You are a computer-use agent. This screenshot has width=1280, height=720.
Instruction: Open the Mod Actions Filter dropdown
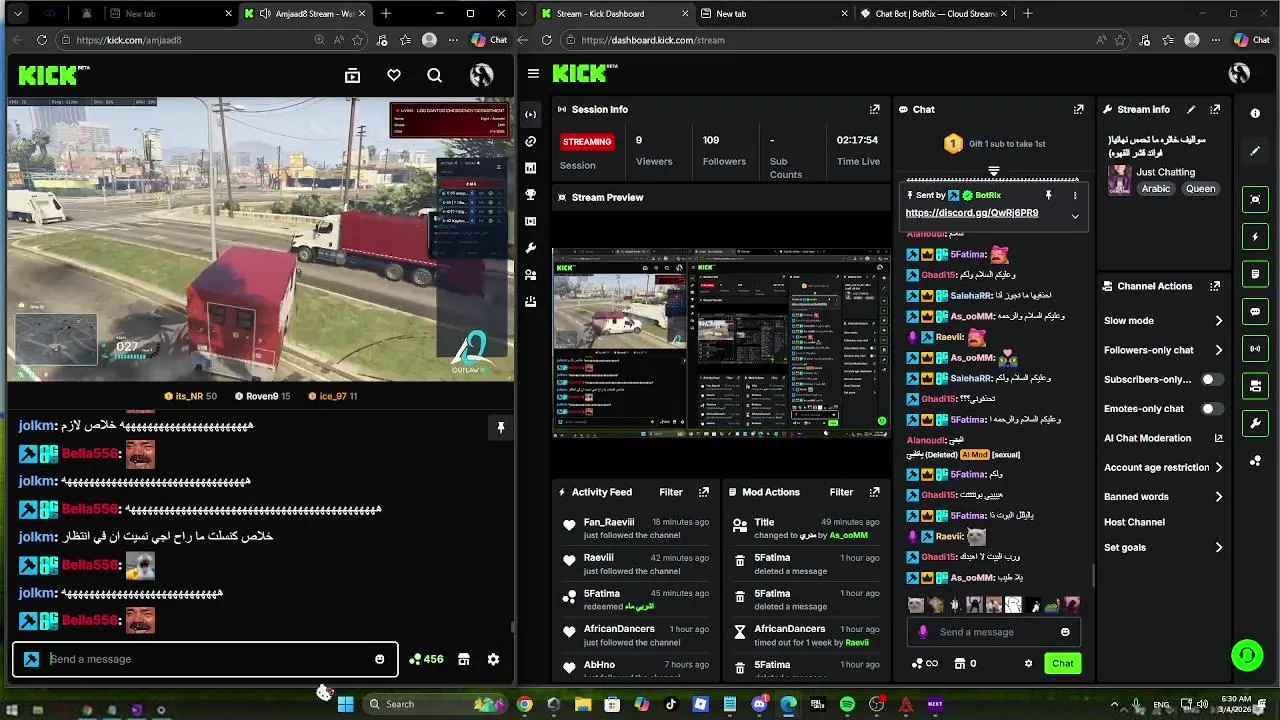(842, 492)
